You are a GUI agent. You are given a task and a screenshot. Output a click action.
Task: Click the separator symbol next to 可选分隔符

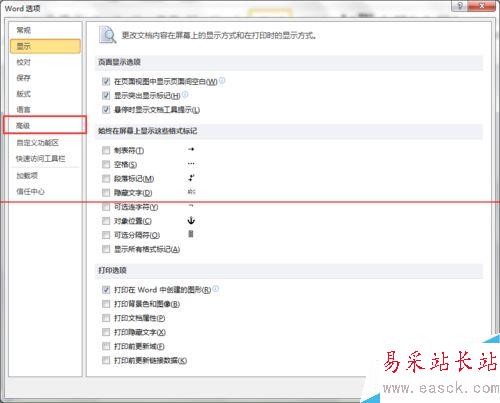[x=191, y=234]
